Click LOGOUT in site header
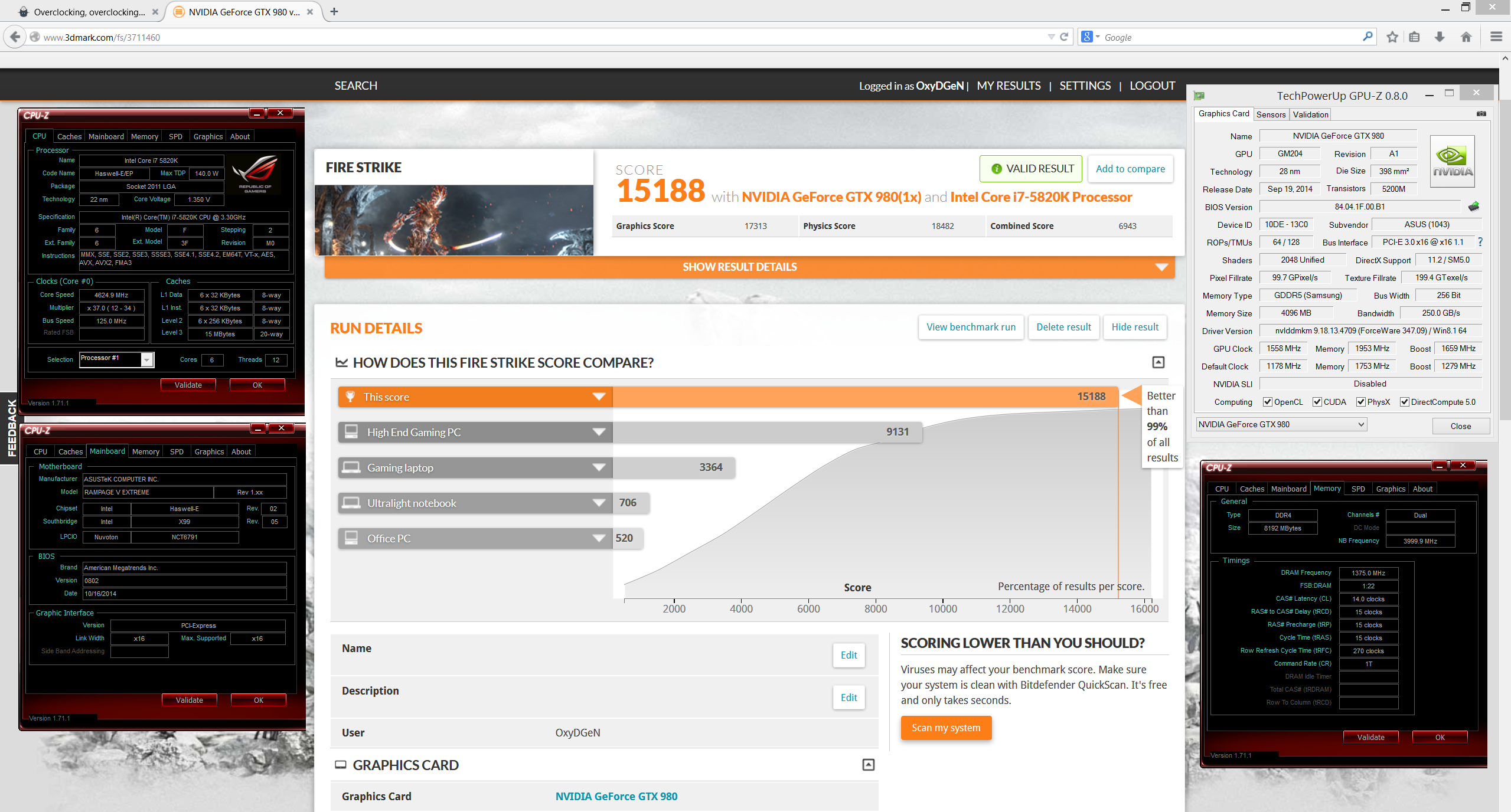 click(x=1152, y=86)
